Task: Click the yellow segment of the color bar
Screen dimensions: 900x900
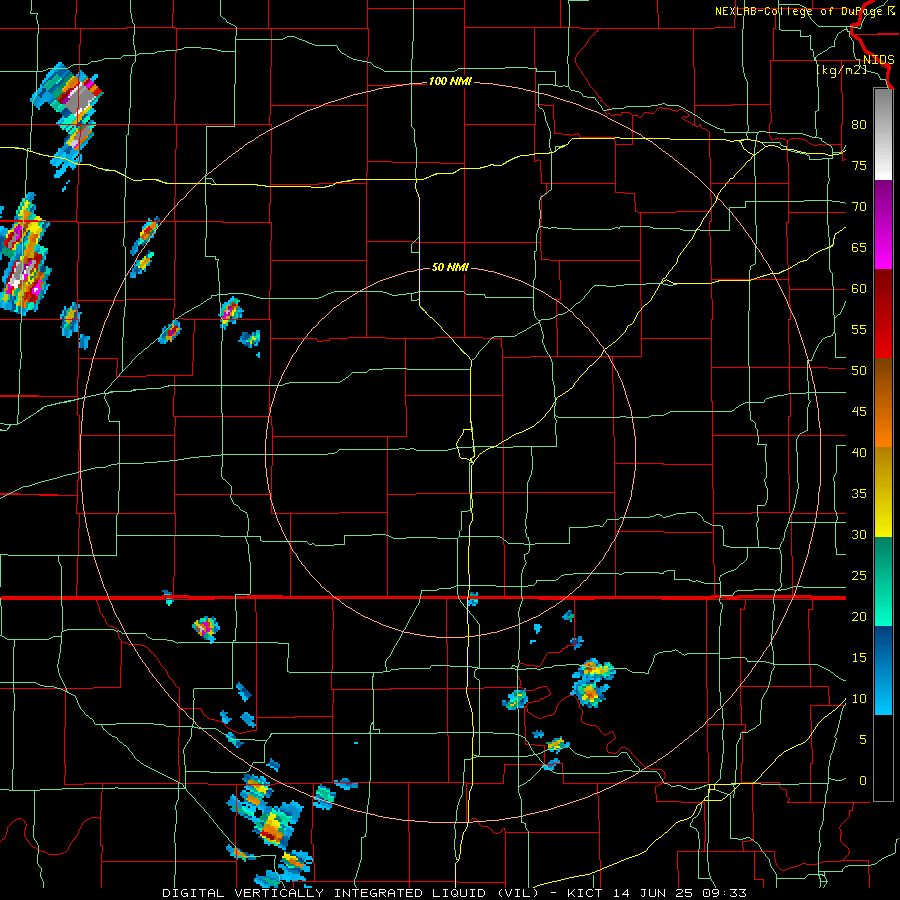Action: click(x=883, y=492)
